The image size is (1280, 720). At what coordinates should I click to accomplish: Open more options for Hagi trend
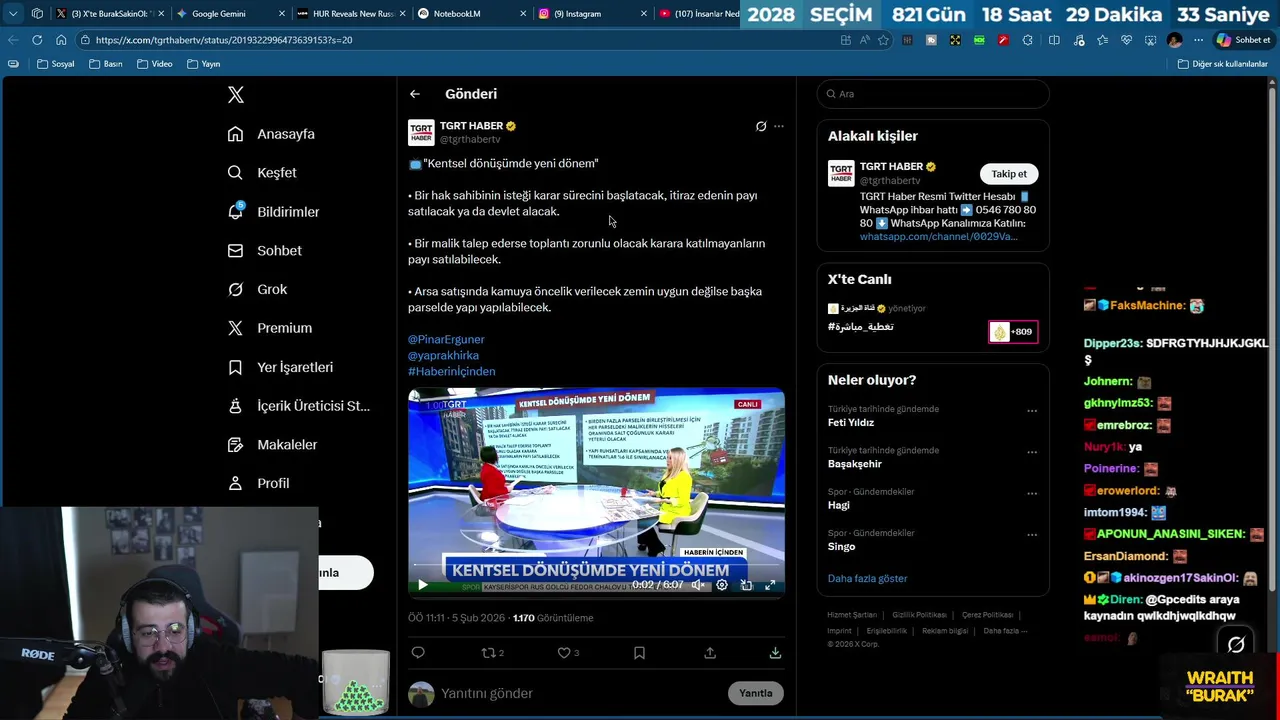(1032, 493)
